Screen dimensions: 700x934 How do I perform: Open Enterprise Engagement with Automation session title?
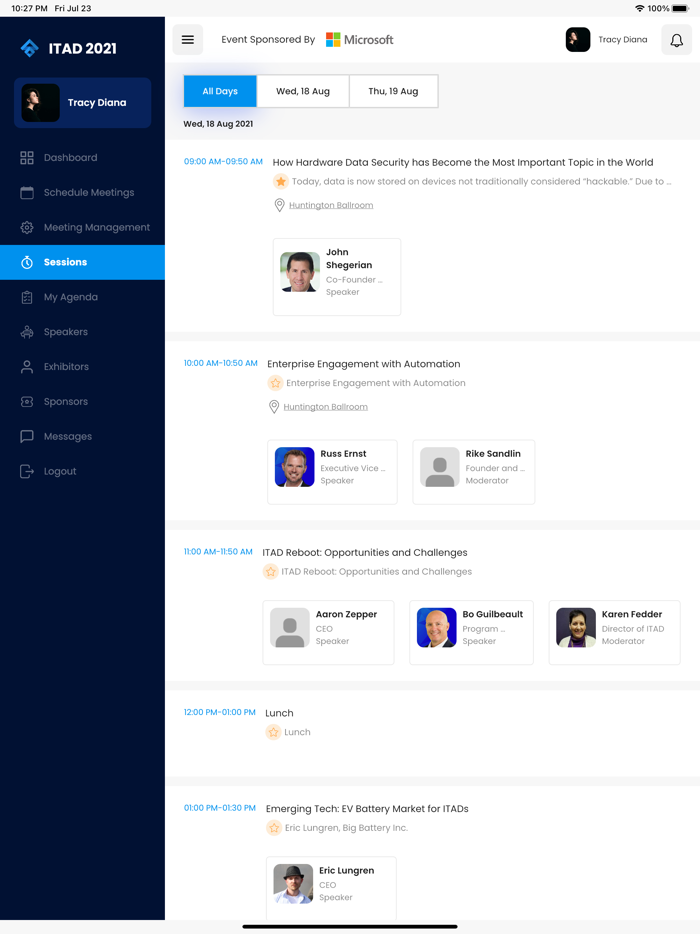[x=363, y=364]
